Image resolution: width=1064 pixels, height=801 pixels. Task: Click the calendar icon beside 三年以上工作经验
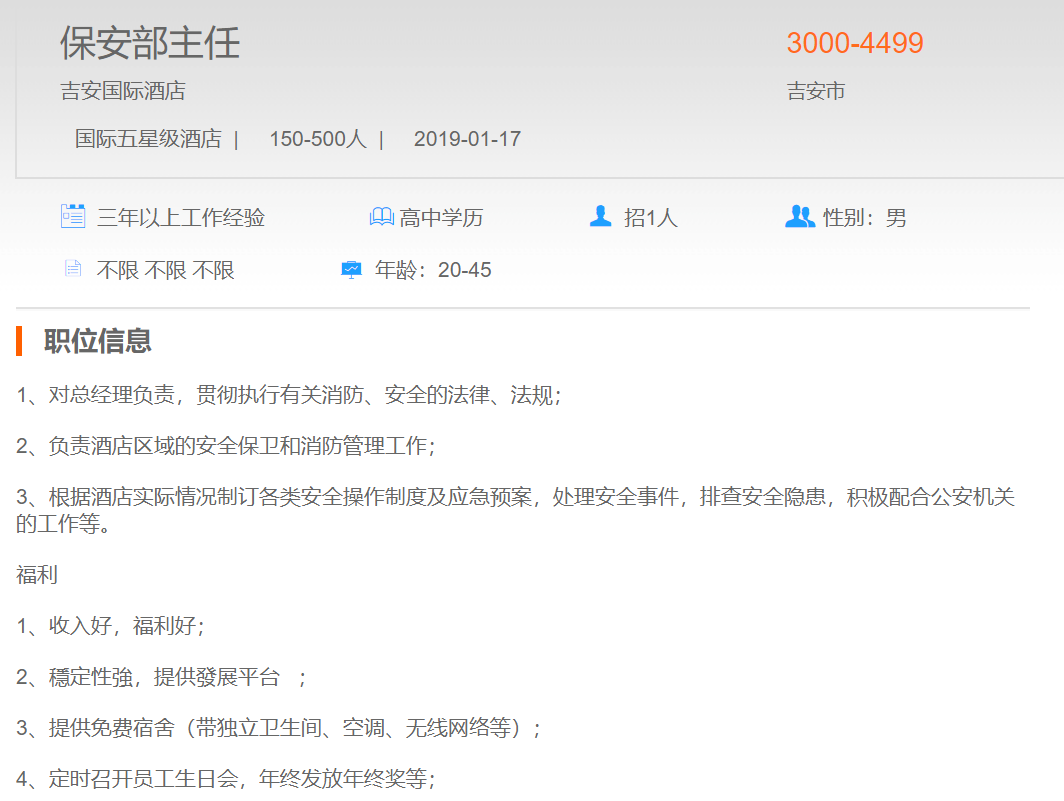coord(73,216)
